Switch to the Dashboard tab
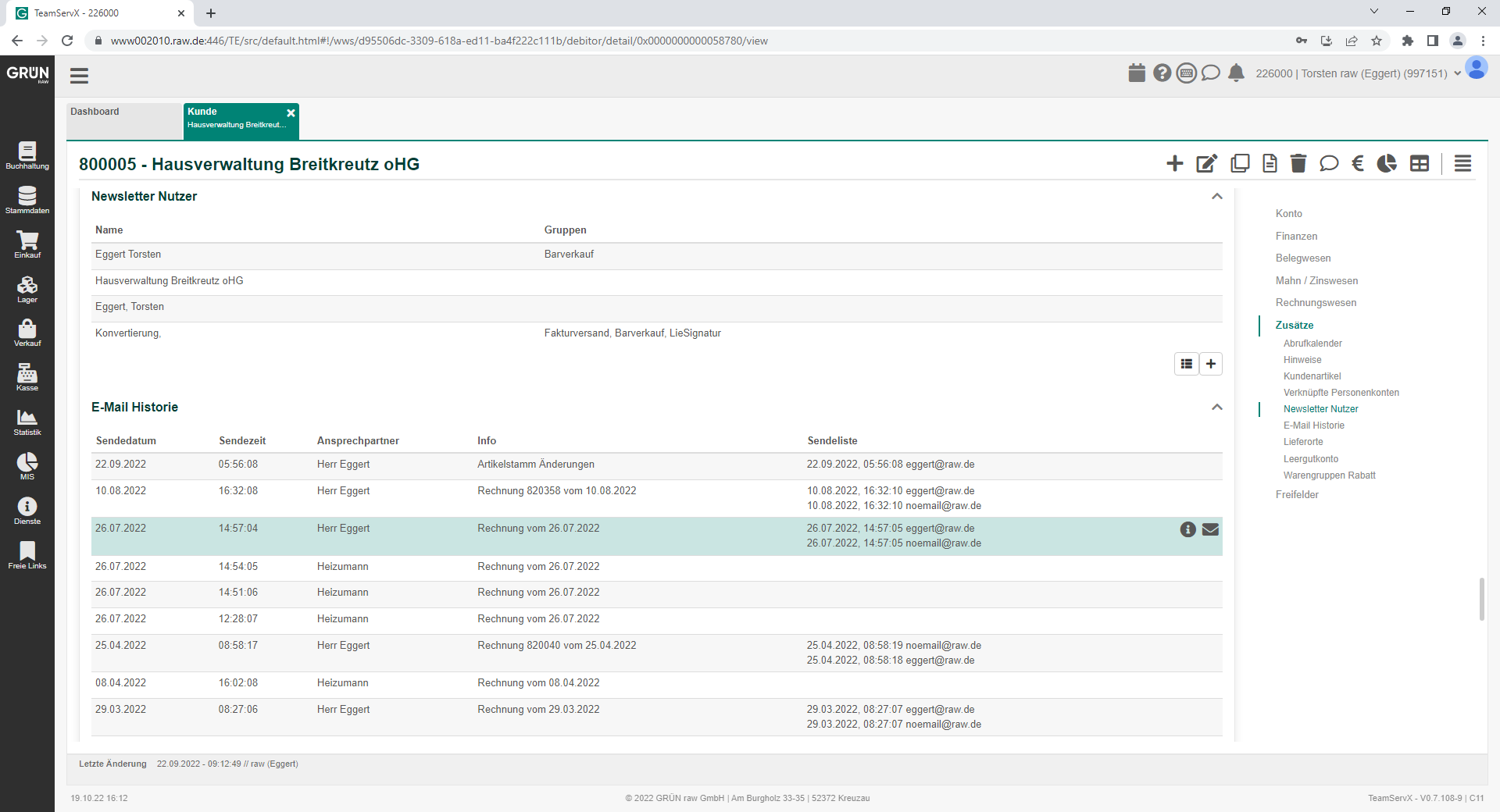Viewport: 1500px width, 812px height. click(123, 121)
